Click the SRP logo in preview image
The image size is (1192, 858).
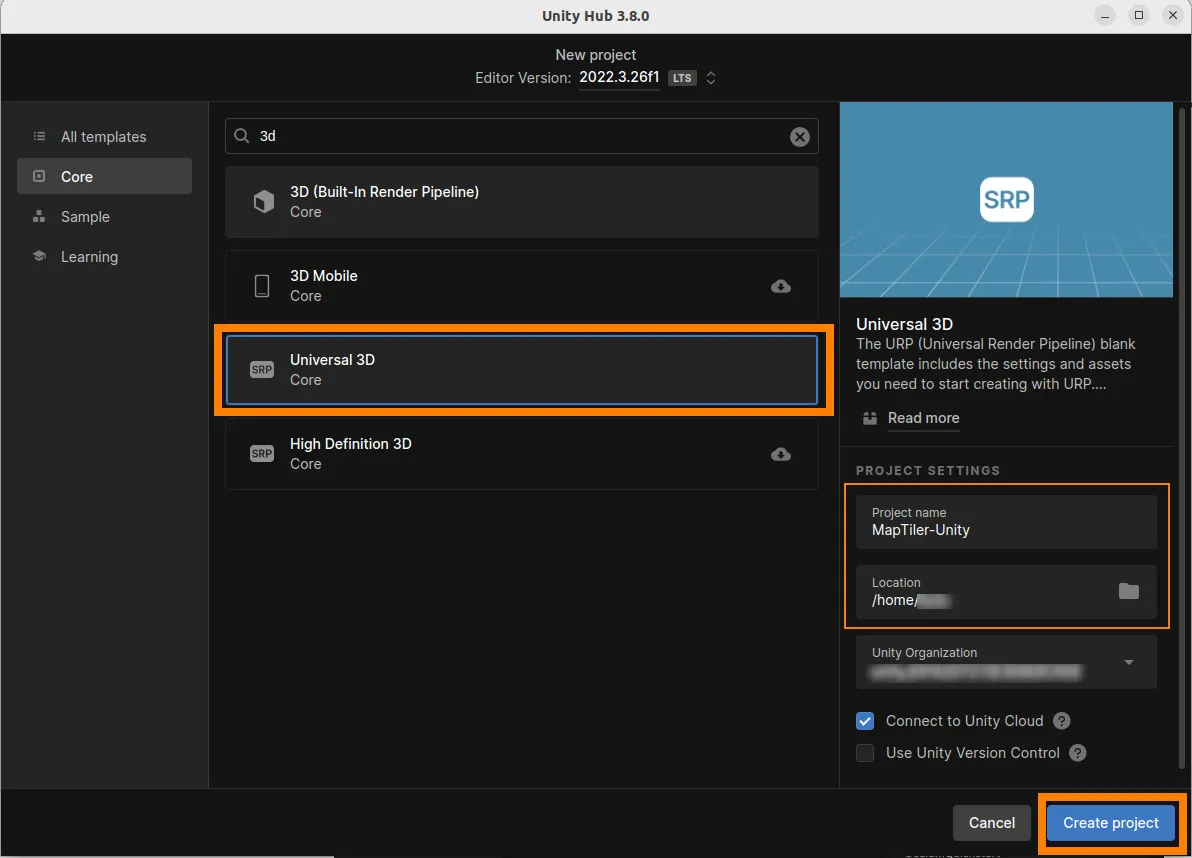point(1007,199)
